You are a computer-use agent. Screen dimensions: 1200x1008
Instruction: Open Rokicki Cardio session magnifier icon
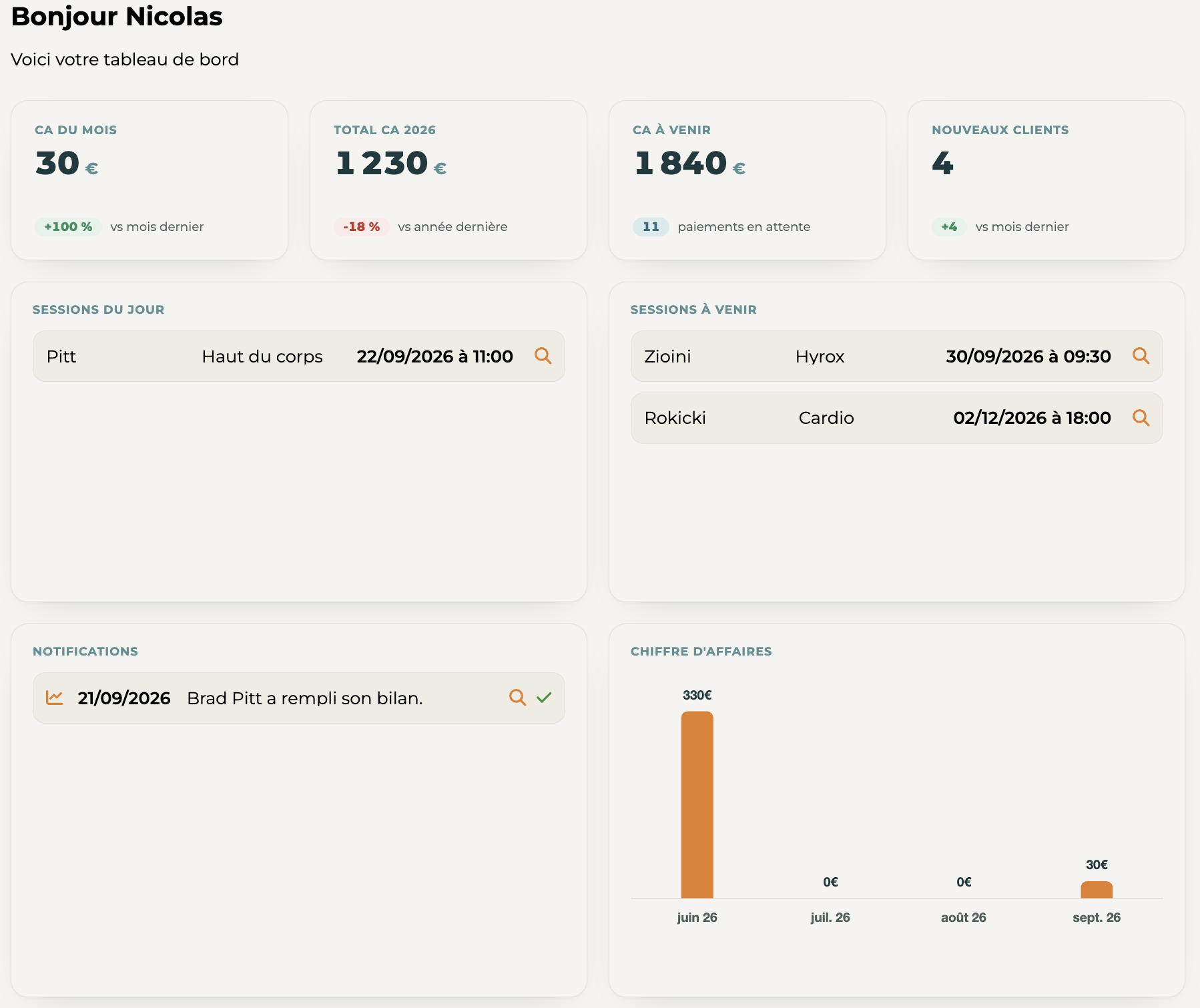[x=1141, y=418]
